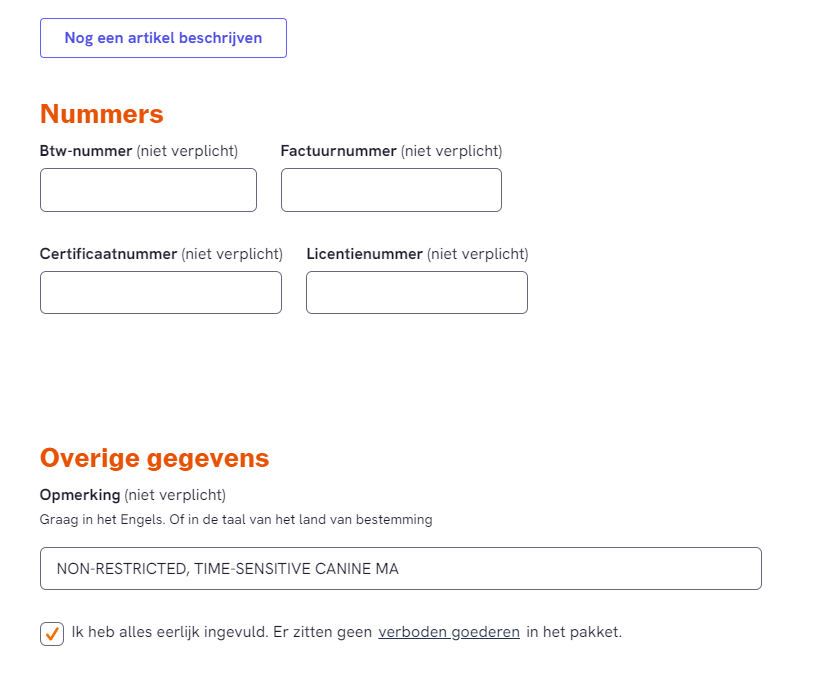Viewport: 835px width, 675px height.
Task: Click "(niet verplicht)" beside Licentienummer
Action: [x=478, y=254]
